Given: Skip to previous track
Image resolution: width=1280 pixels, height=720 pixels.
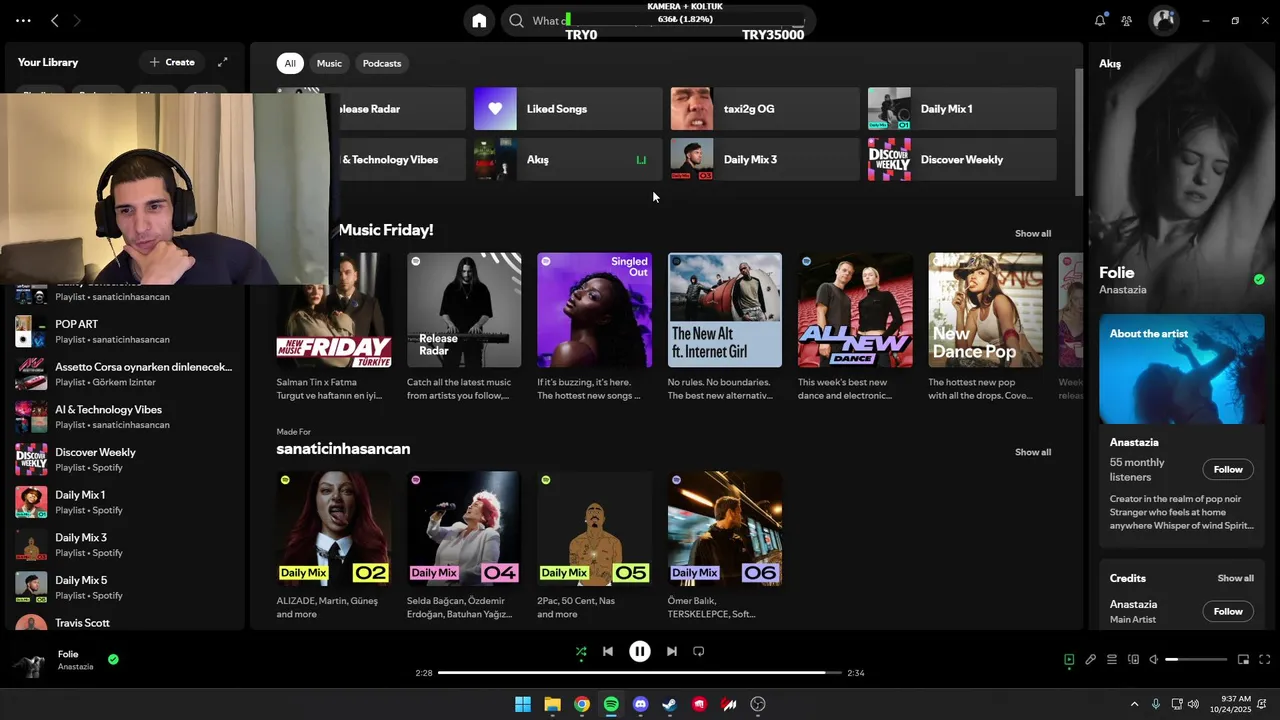Looking at the screenshot, I should coord(607,651).
